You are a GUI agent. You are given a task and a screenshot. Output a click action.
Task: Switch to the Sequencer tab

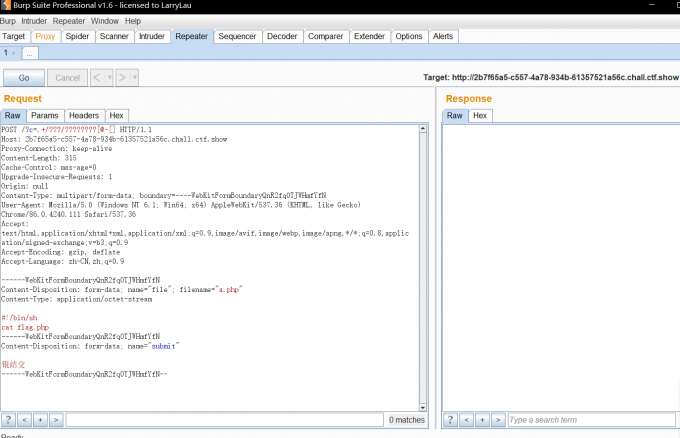point(237,36)
